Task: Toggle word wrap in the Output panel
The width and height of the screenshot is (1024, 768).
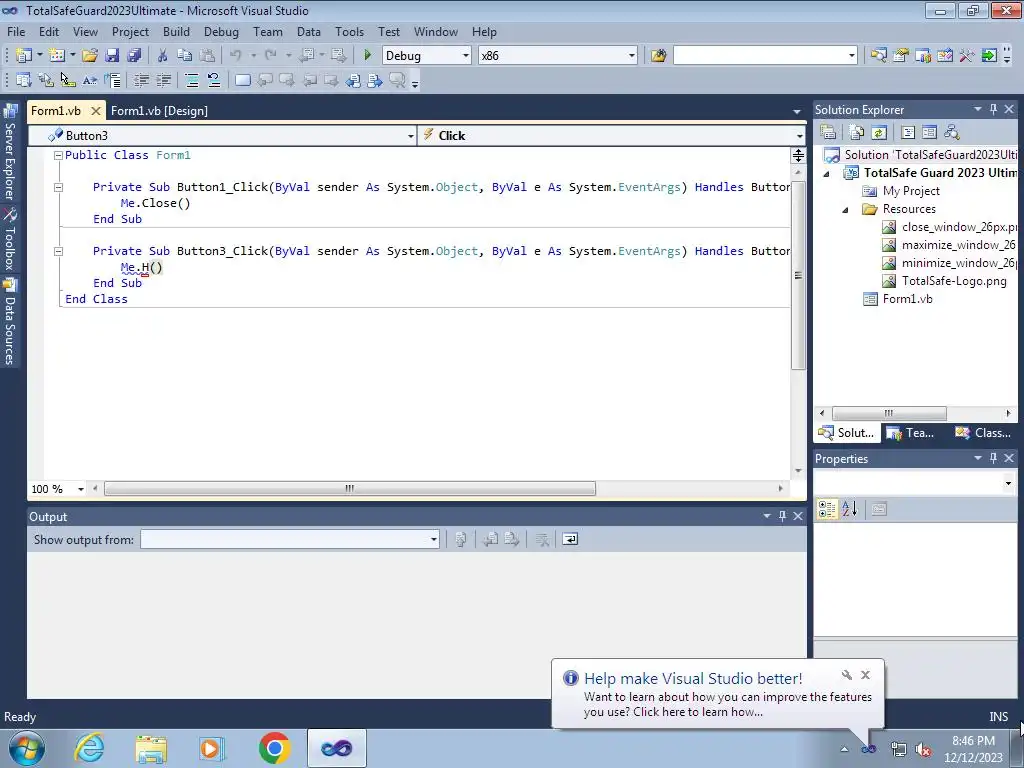Action: [570, 539]
